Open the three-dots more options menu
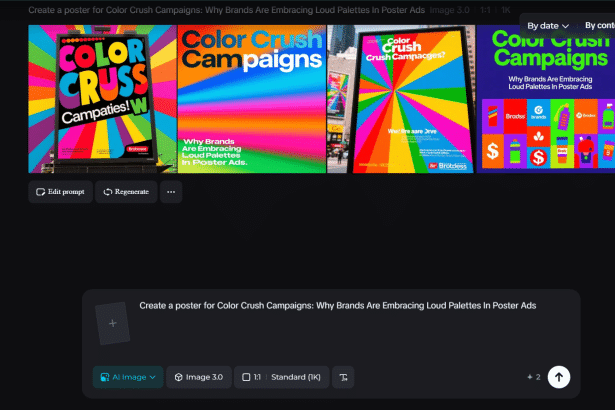This screenshot has height=410, width=615. click(171, 192)
